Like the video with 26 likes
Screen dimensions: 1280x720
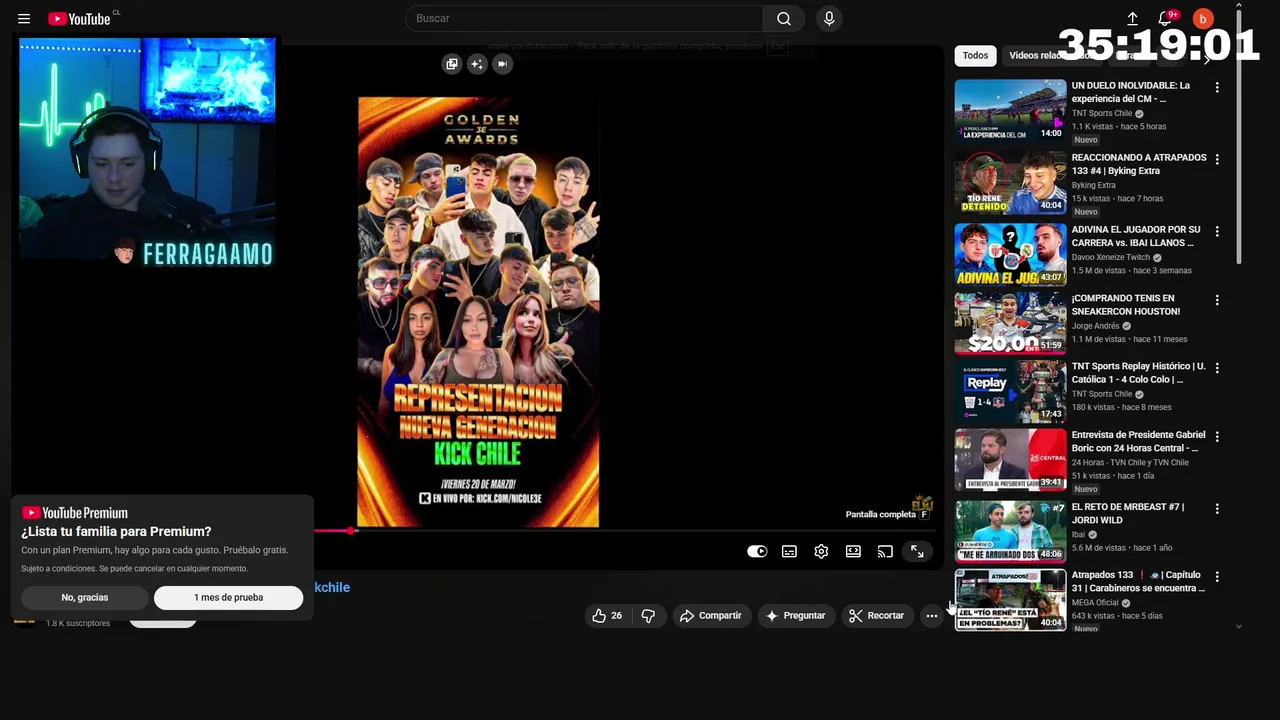pyautogui.click(x=607, y=616)
